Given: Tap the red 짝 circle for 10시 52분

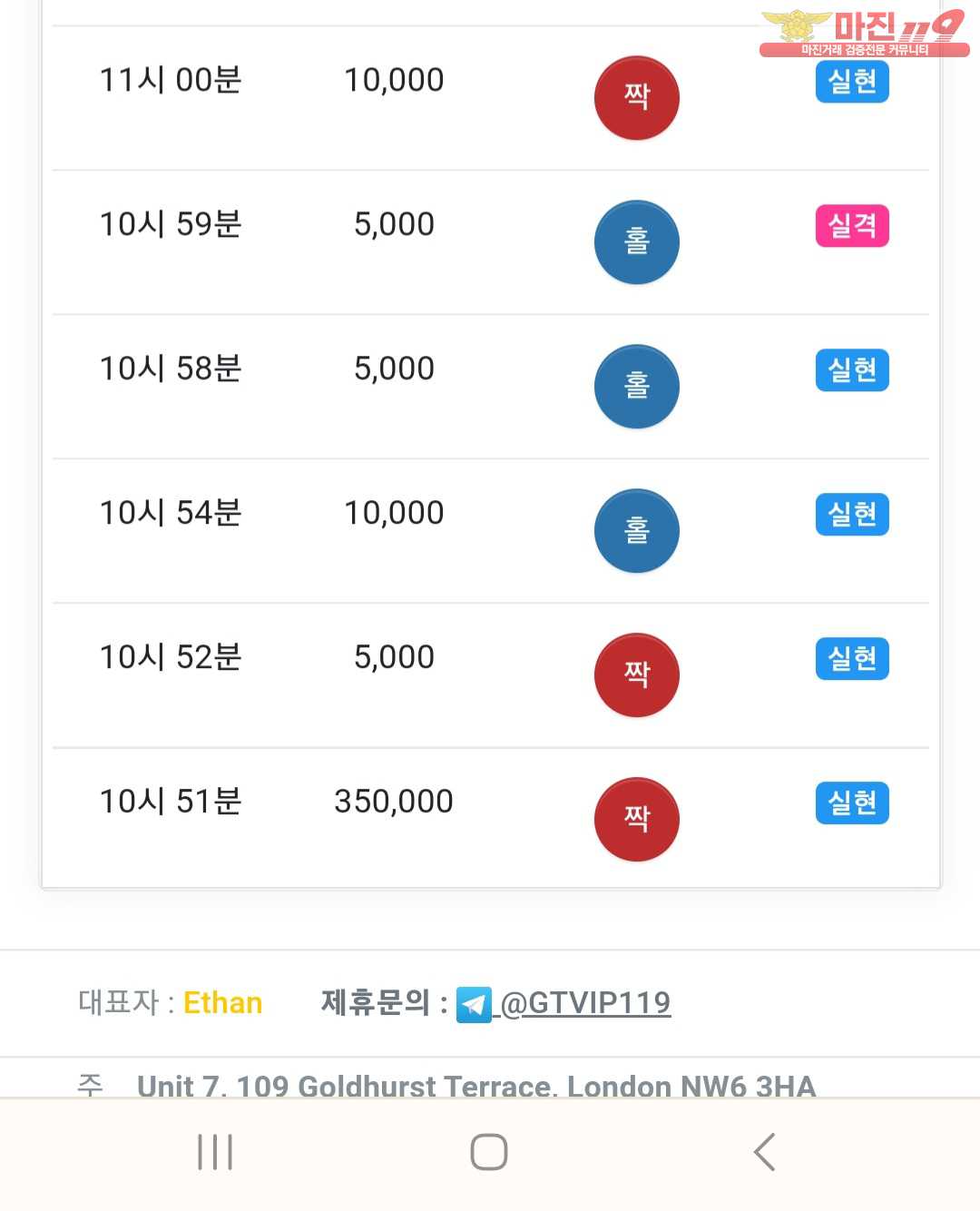Looking at the screenshot, I should coord(636,674).
